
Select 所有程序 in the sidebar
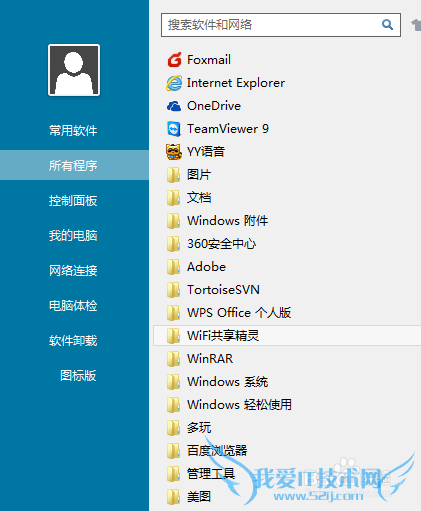[73, 165]
